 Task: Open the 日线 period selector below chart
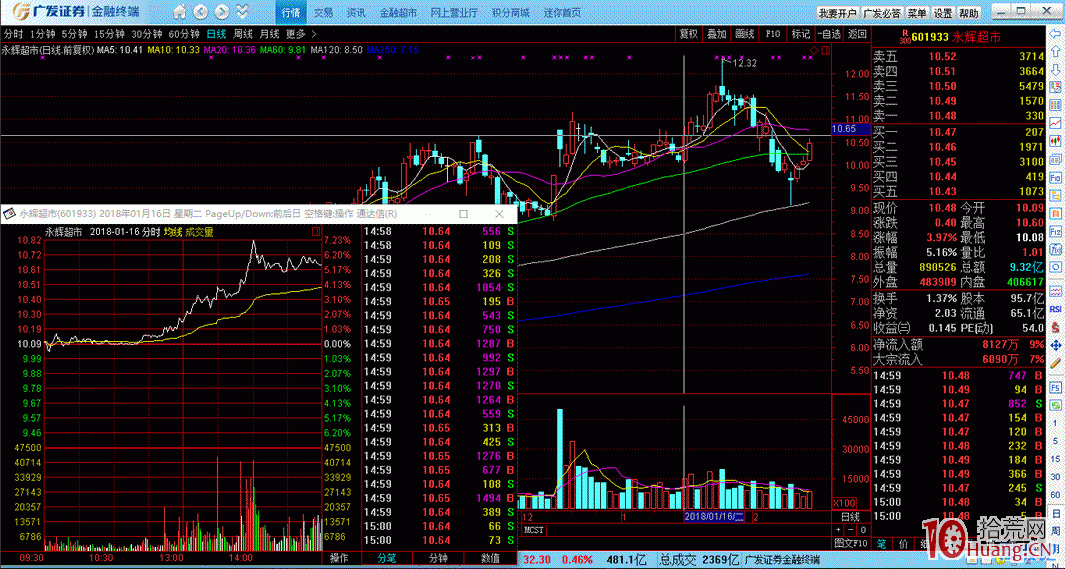(x=850, y=517)
